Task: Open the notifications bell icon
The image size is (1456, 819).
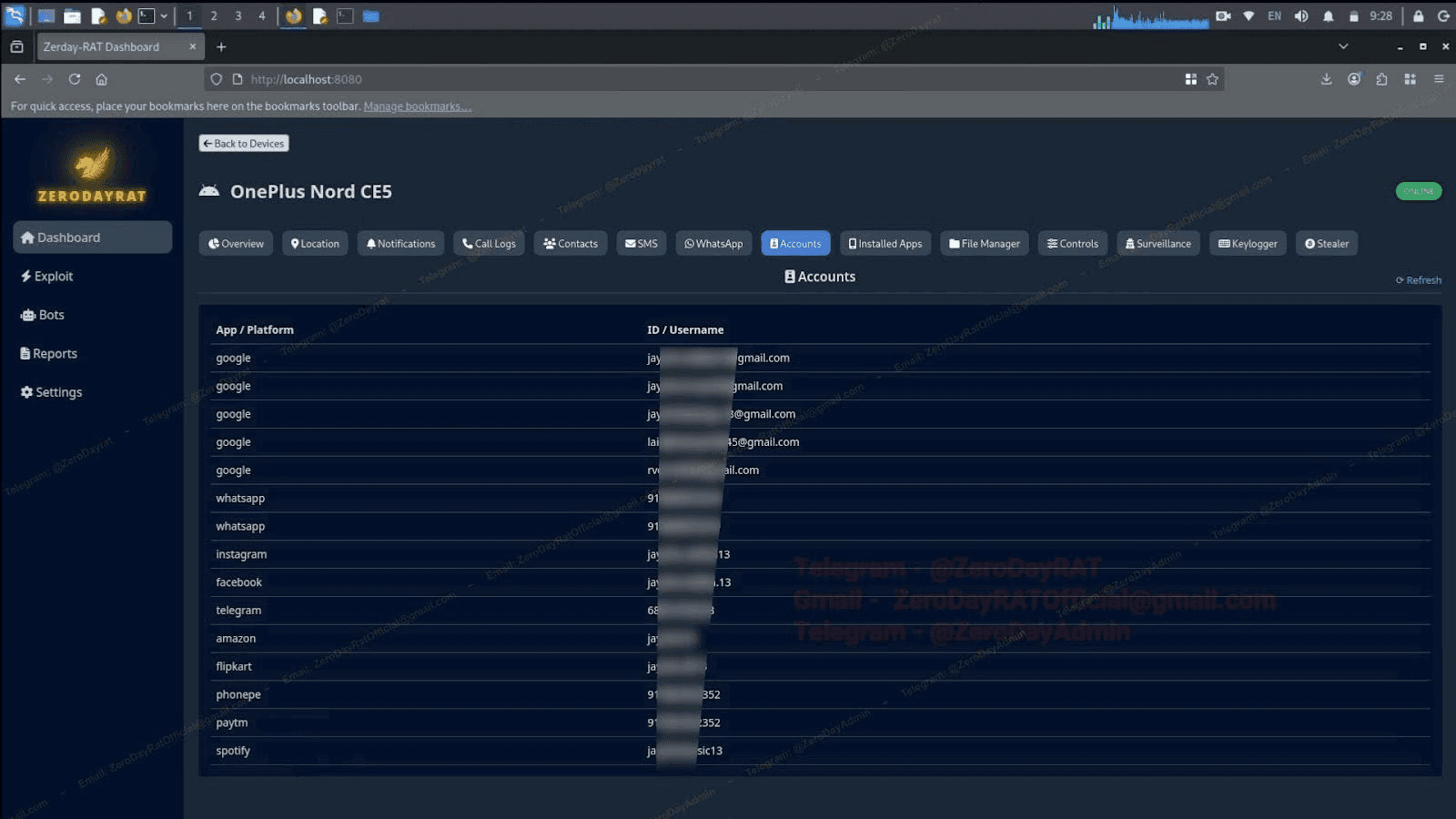Action: coord(1328,15)
